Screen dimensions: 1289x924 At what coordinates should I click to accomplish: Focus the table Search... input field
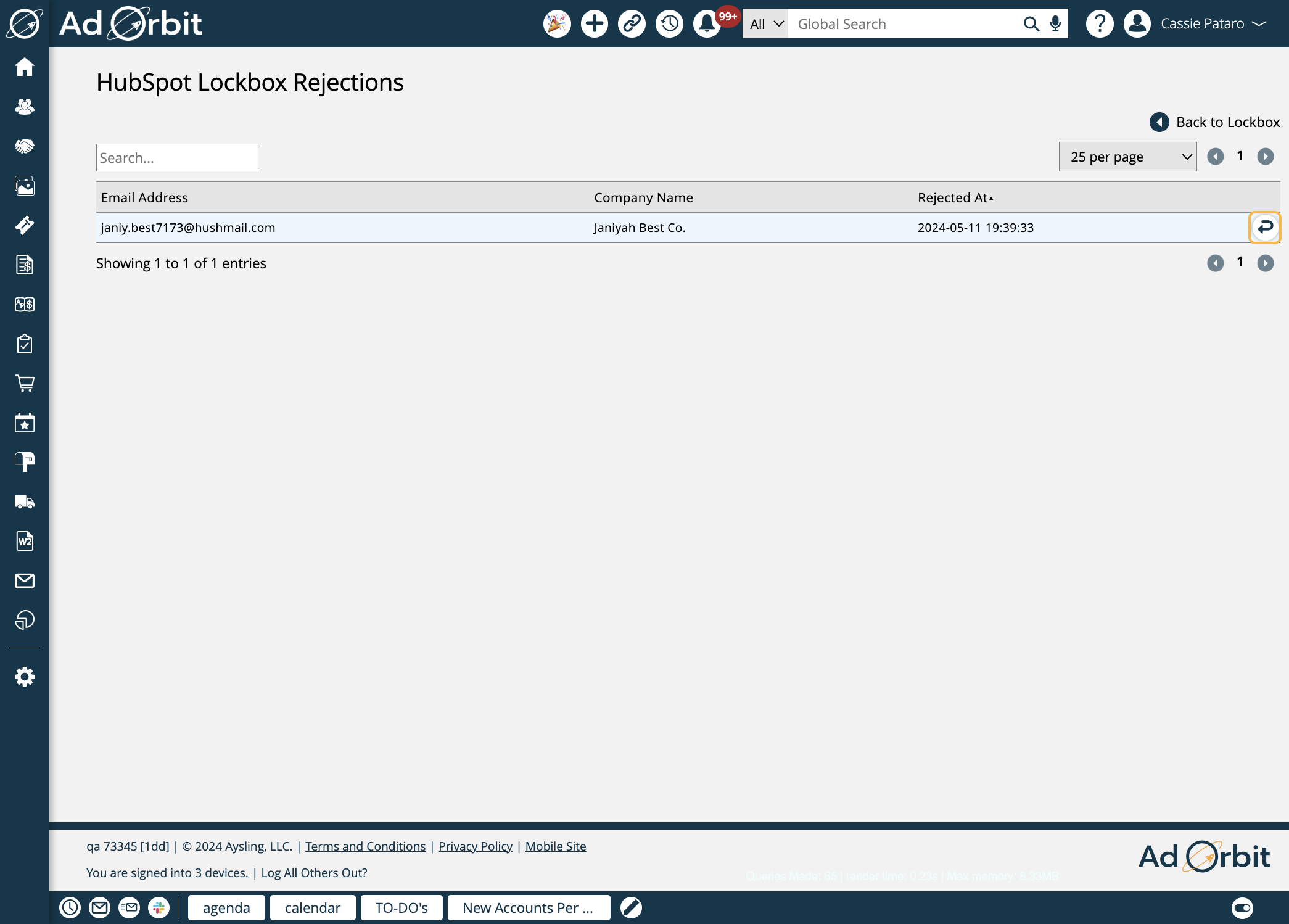tap(177, 158)
